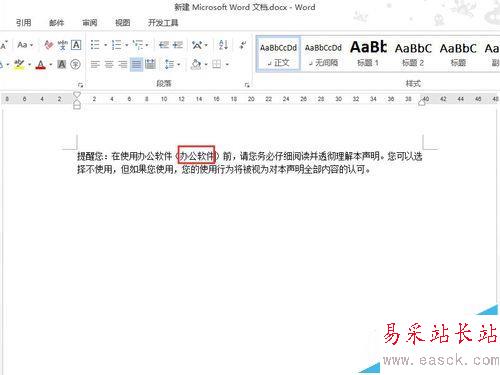The image size is (500, 375).
Task: Open the line spacing dropdown arrow
Action: pos(179,64)
